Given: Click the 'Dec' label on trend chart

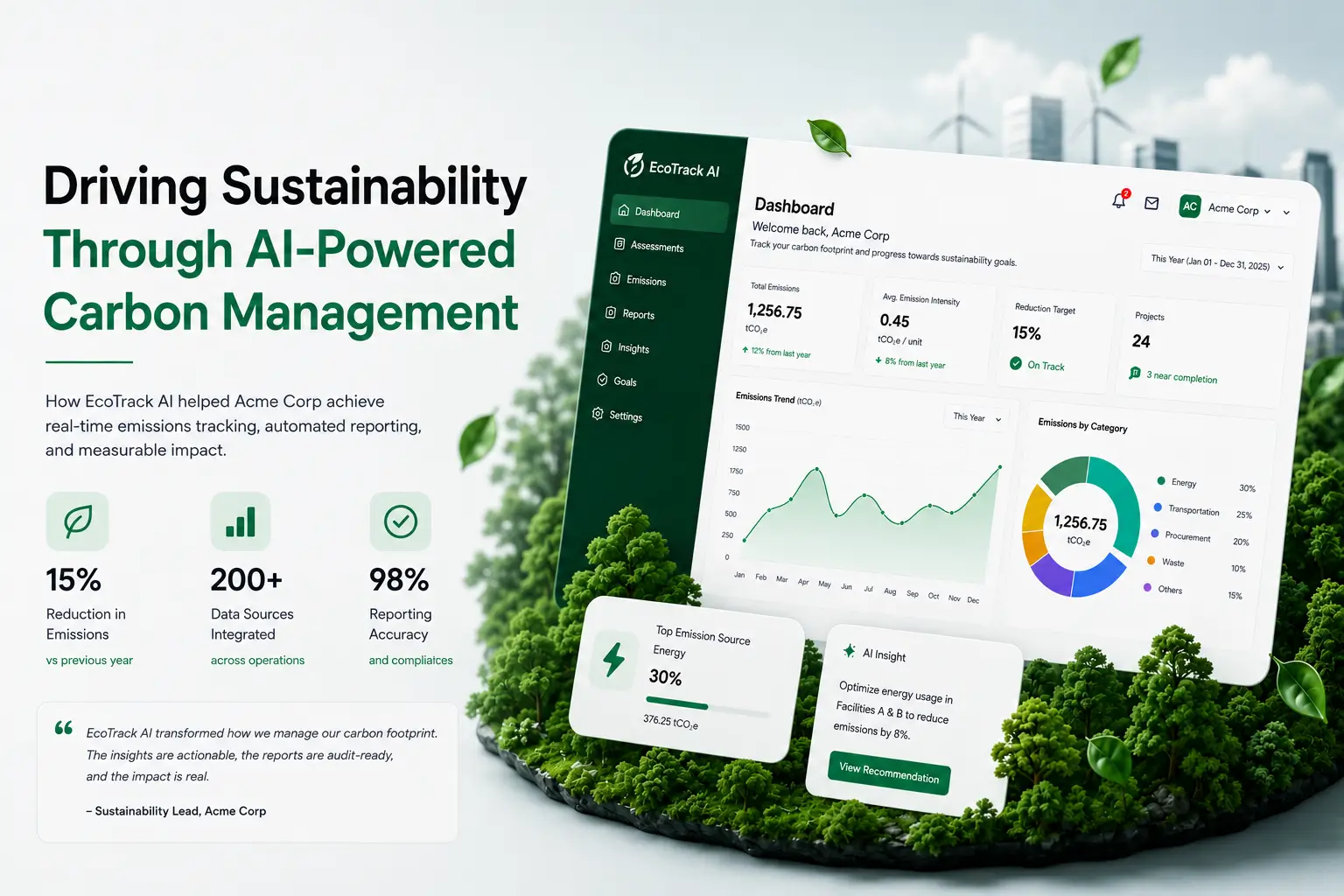Looking at the screenshot, I should [973, 600].
